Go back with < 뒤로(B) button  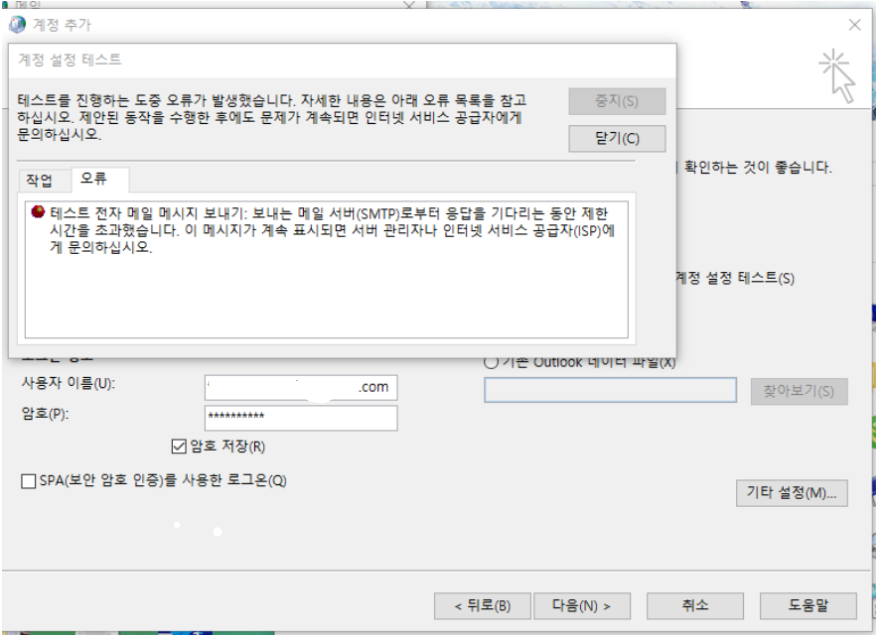pyautogui.click(x=482, y=605)
